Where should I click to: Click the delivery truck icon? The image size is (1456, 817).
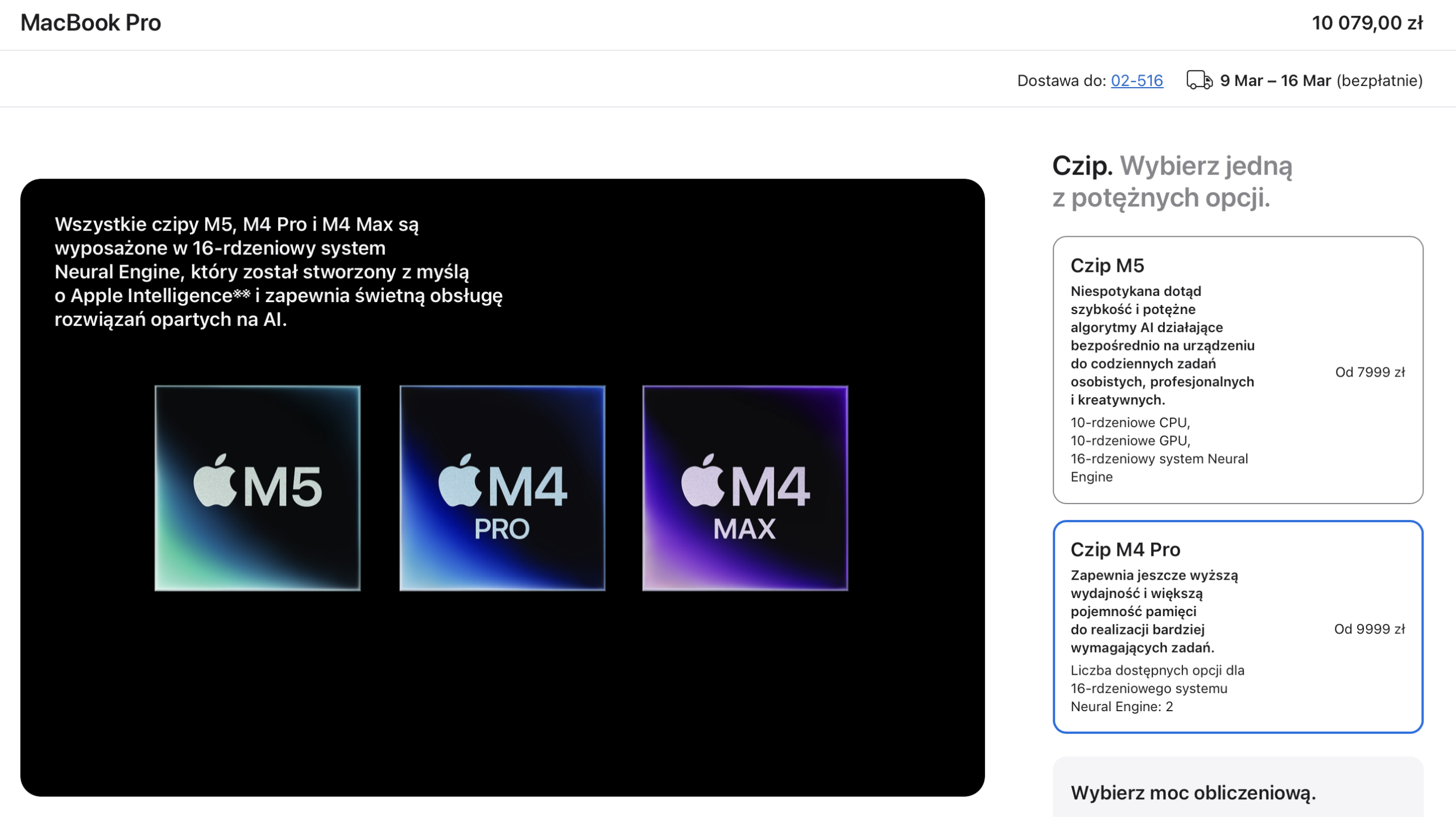coord(1199,80)
